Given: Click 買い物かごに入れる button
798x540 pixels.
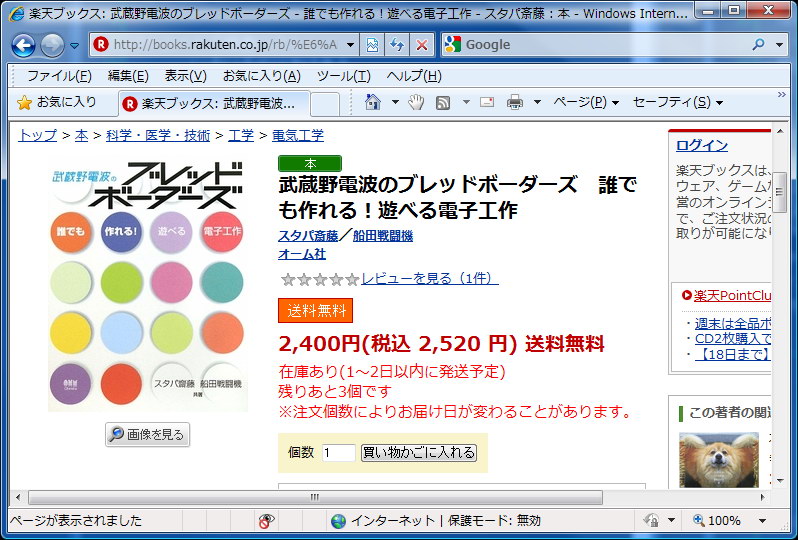Looking at the screenshot, I should pos(419,452).
